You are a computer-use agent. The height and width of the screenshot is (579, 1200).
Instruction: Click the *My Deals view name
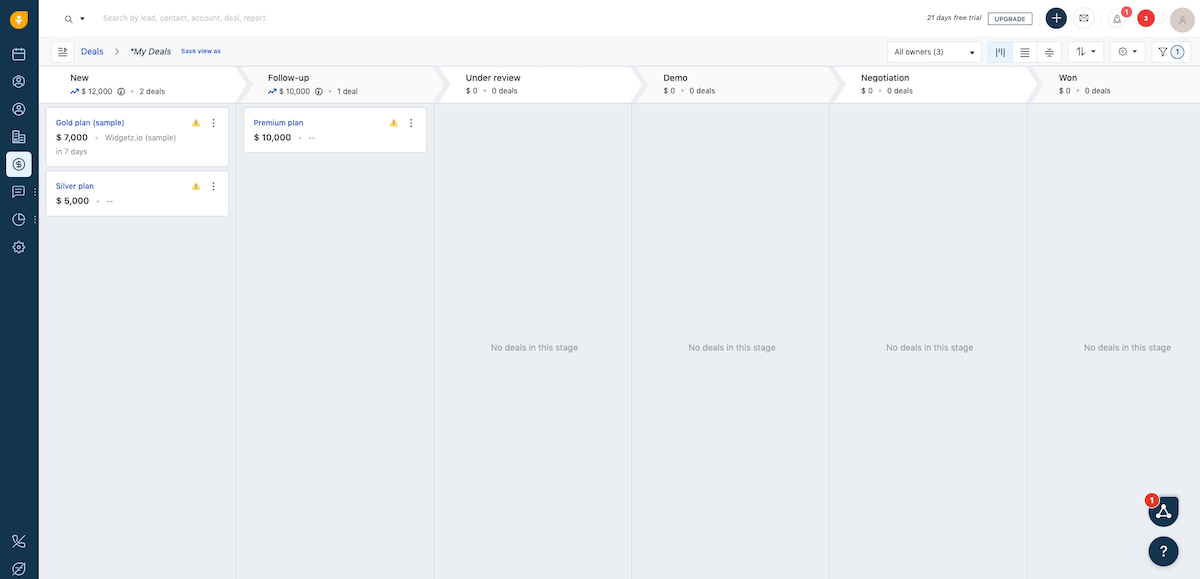(151, 51)
